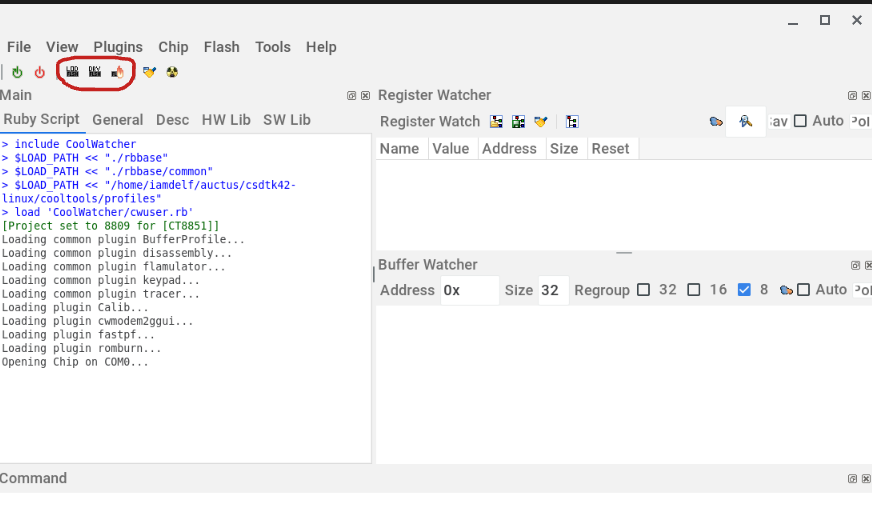Click the first icon after Register Watch label
The width and height of the screenshot is (872, 512).
(x=497, y=121)
